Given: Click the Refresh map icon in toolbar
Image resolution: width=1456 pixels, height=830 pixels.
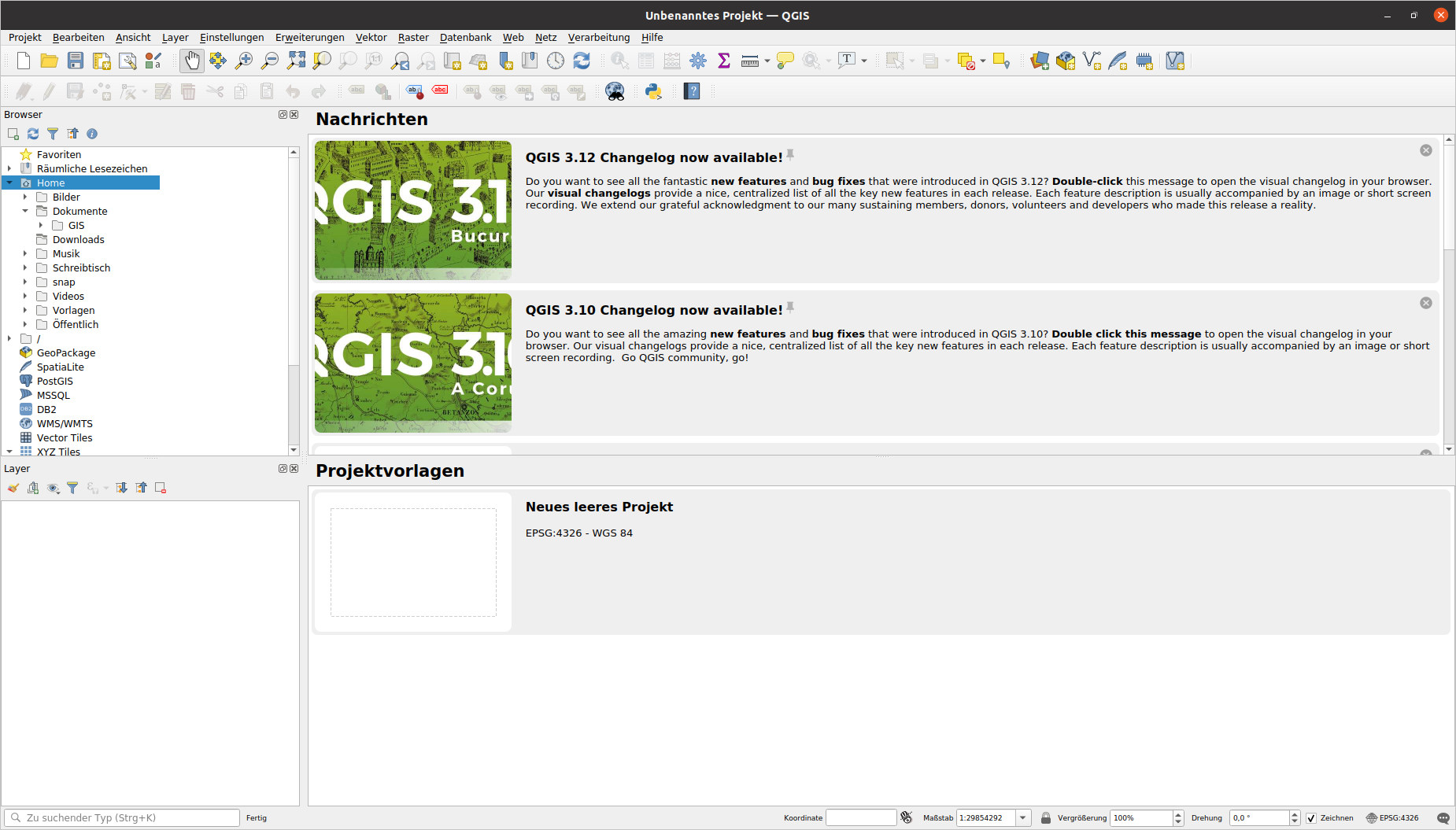Looking at the screenshot, I should [582, 61].
